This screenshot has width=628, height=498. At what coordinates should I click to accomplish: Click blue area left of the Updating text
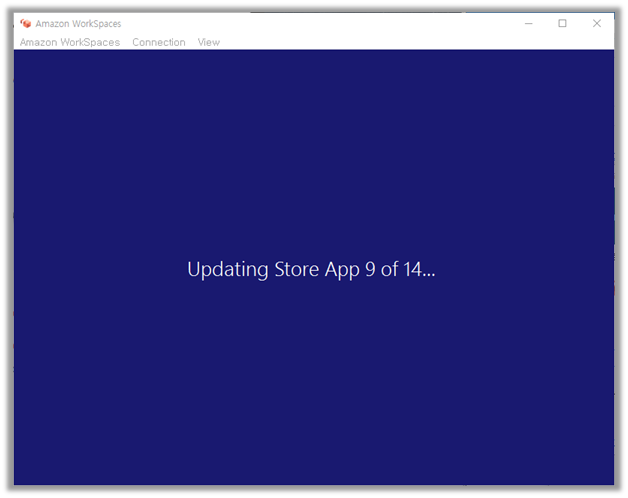pyautogui.click(x=100, y=269)
